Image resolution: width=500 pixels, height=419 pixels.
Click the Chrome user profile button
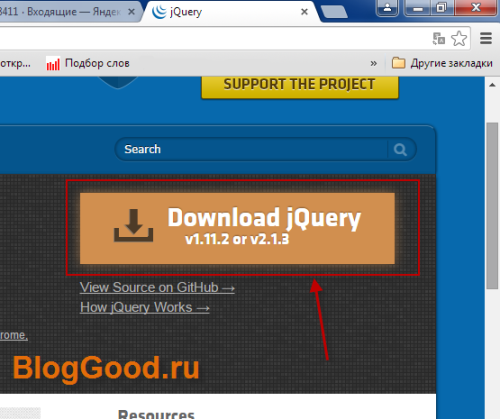pos(387,8)
